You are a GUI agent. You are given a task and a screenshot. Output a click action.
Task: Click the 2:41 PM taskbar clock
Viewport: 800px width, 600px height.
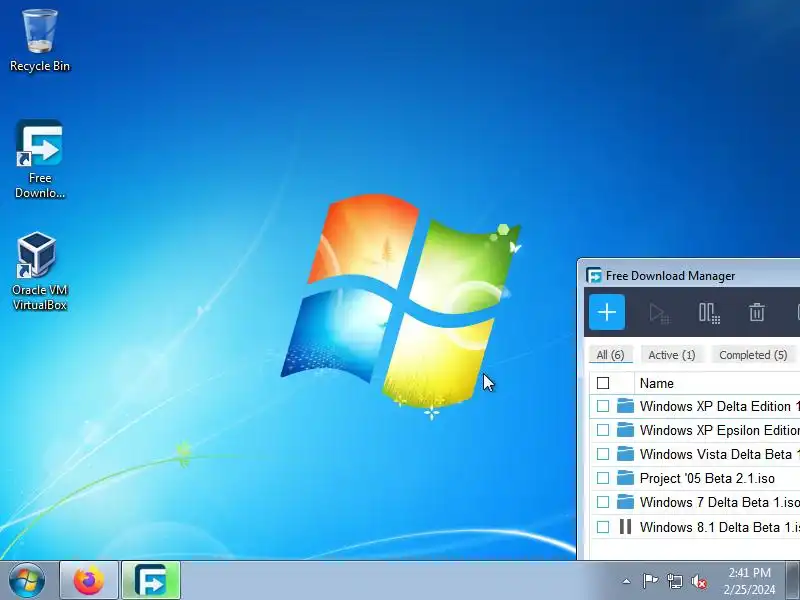click(x=749, y=581)
